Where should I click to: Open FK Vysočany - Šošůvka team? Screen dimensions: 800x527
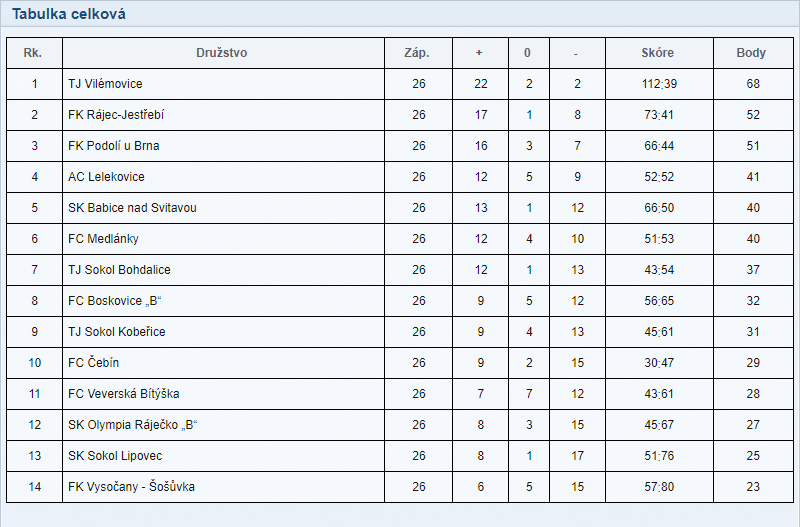pyautogui.click(x=131, y=487)
